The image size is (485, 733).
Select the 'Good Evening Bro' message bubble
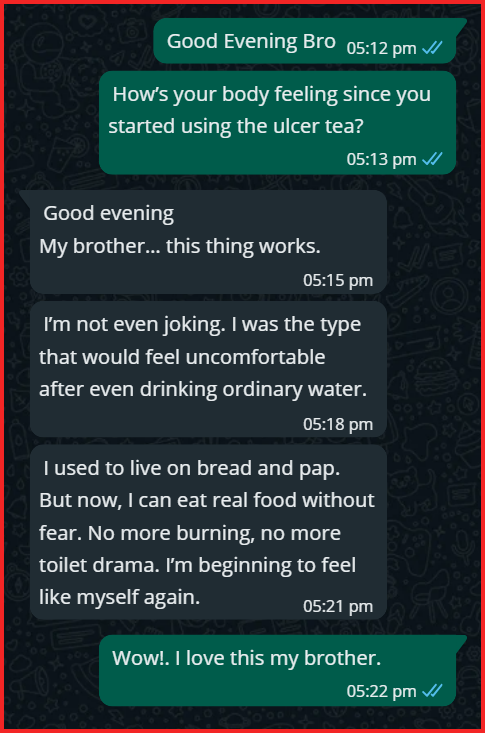click(x=309, y=41)
